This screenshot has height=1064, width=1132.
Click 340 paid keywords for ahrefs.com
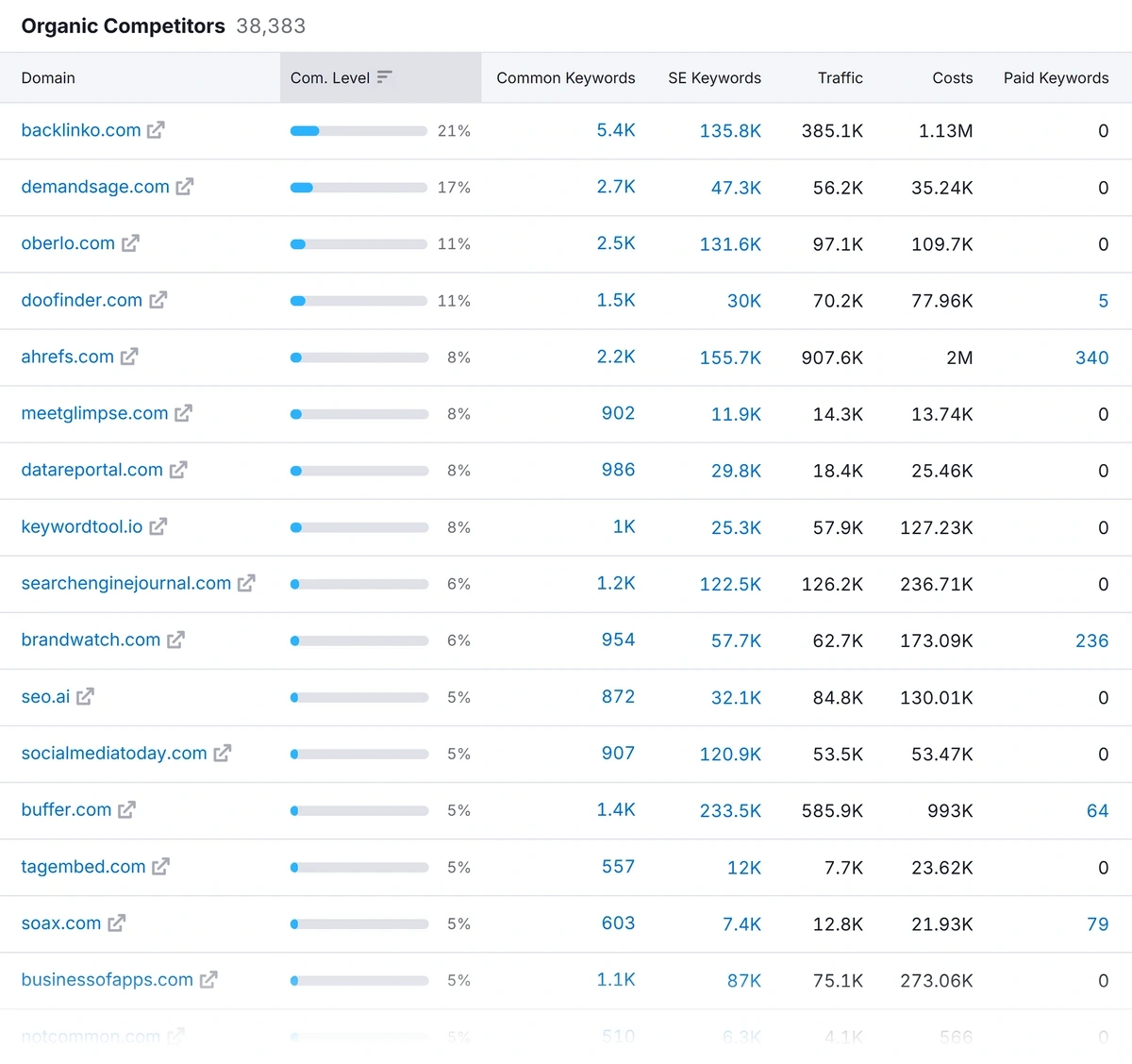coord(1091,357)
